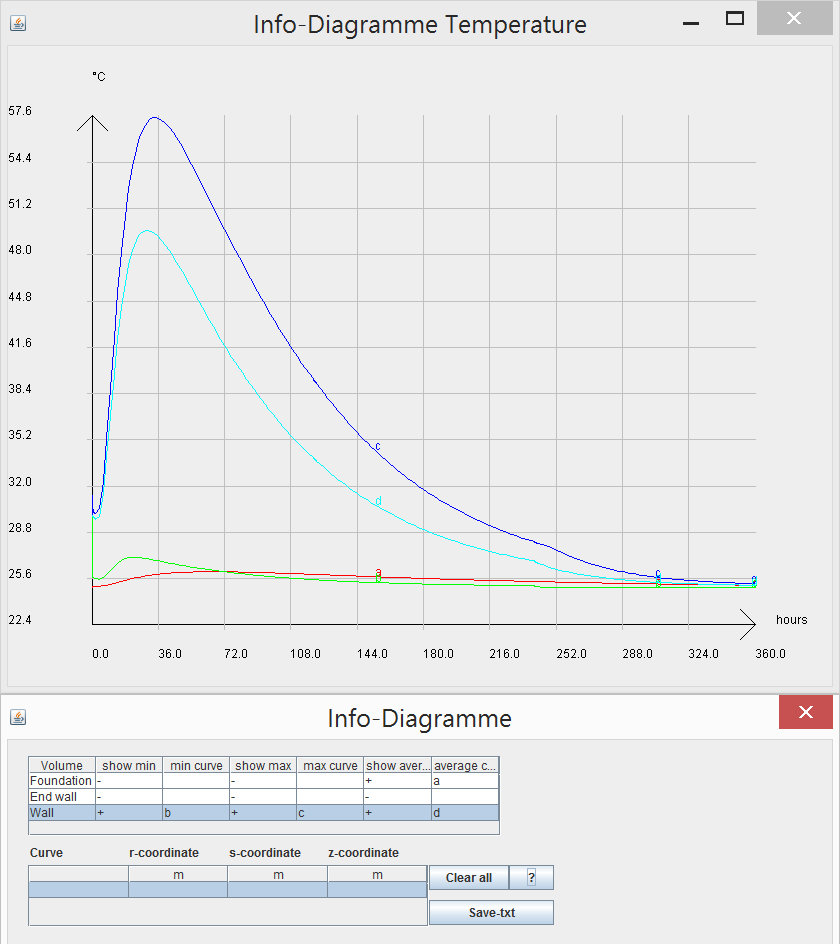The image size is (840, 944).
Task: Click the Save-txt button
Action: tap(491, 913)
